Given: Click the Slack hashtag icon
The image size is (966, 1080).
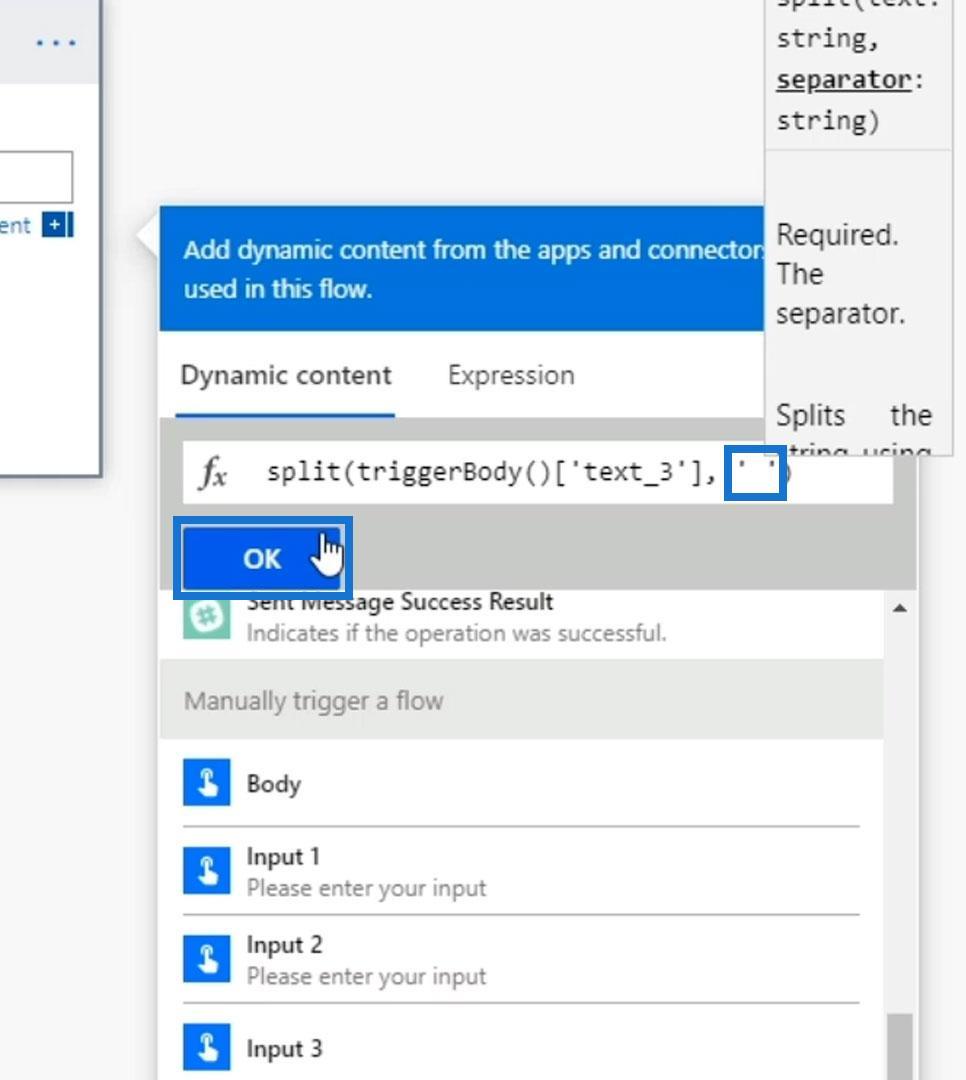Looking at the screenshot, I should pos(207,616).
